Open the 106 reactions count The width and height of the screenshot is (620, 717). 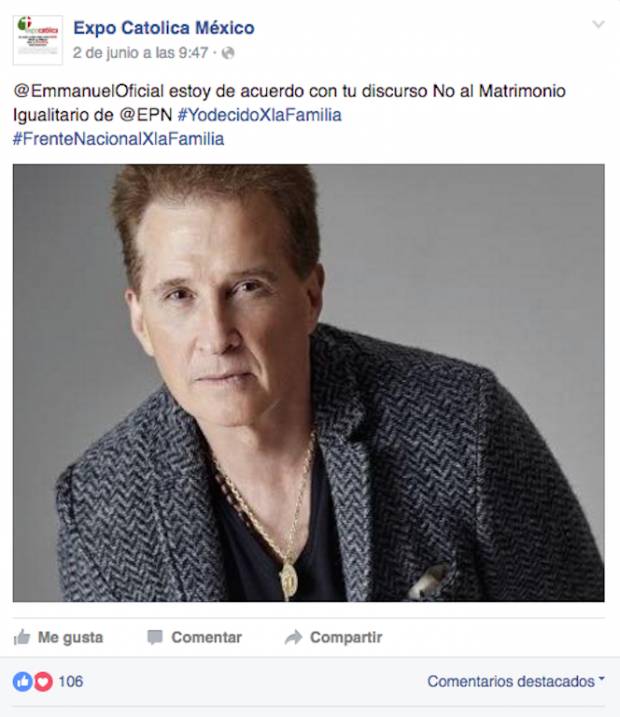[x=71, y=681]
